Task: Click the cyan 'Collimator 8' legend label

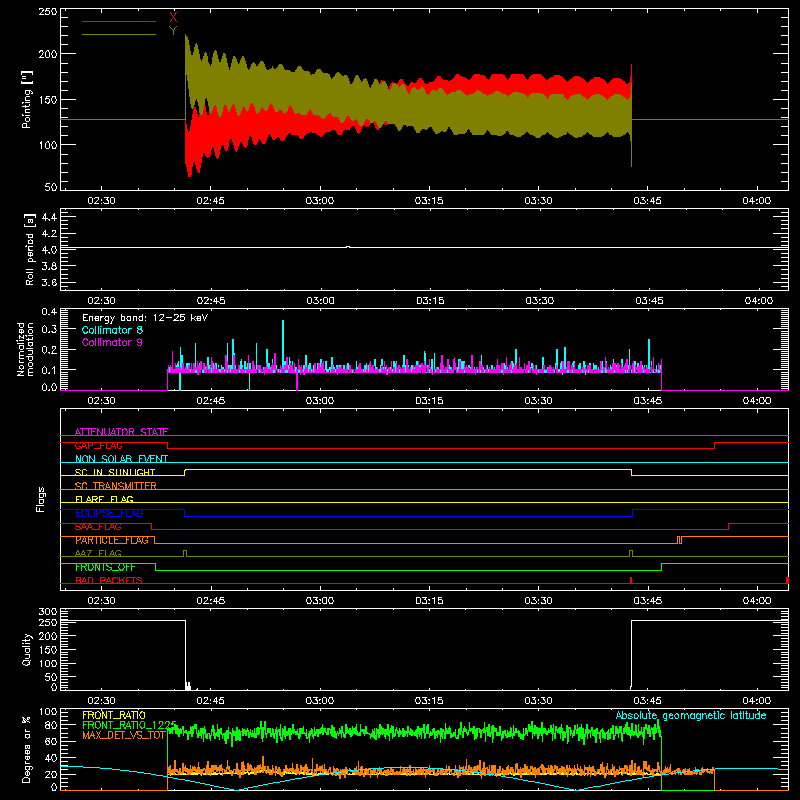Action: tap(112, 330)
